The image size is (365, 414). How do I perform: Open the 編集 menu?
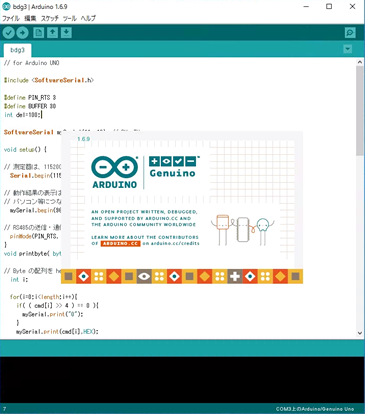[x=30, y=18]
